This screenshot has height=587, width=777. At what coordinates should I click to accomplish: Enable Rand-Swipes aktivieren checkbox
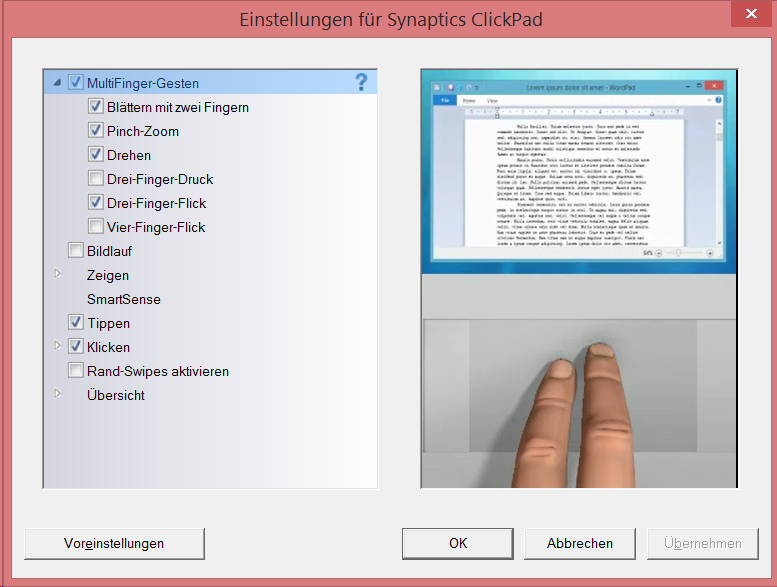tap(76, 370)
